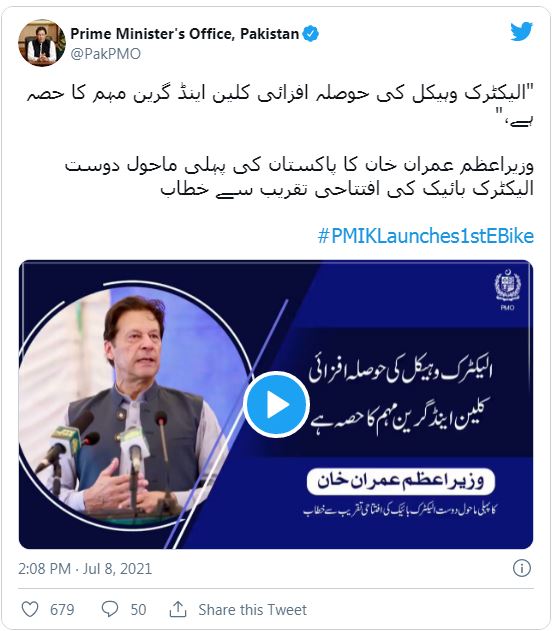
Task: Click the PMO emblem in the video
Action: tap(507, 290)
